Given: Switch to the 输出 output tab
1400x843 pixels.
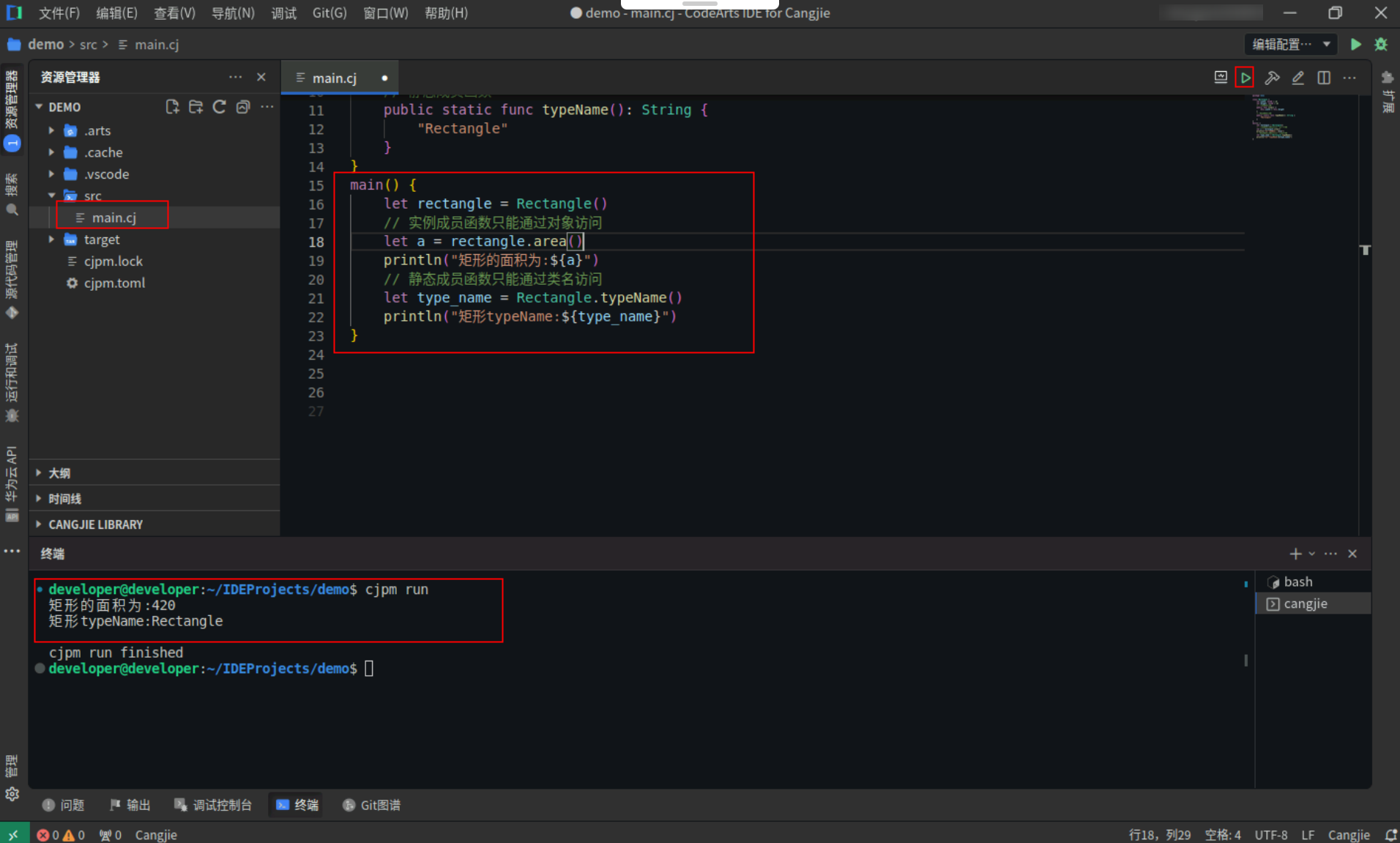Looking at the screenshot, I should tap(130, 805).
